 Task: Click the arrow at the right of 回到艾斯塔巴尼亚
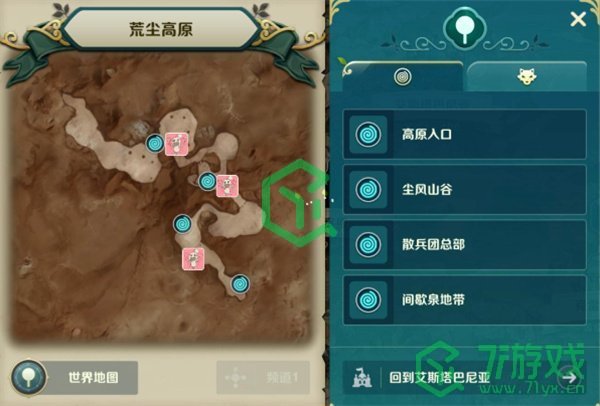tap(569, 378)
